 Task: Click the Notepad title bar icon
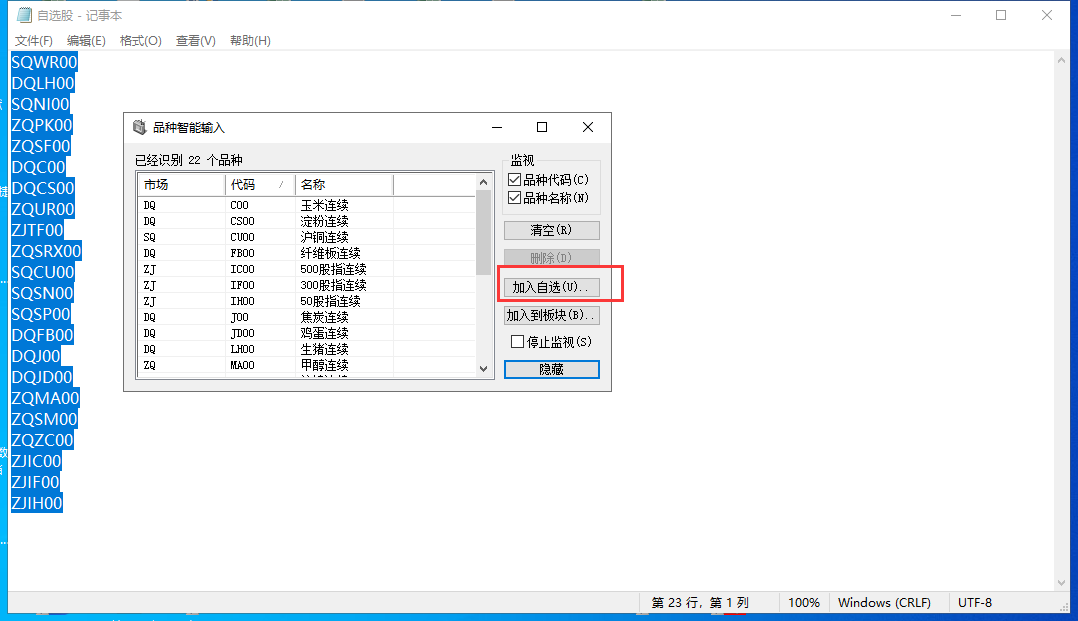tap(24, 14)
